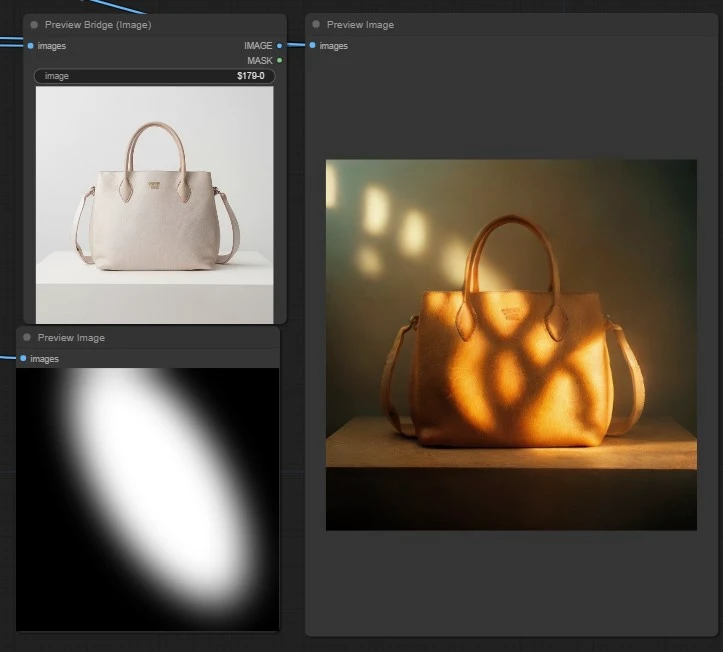Open the blurred white ellipse mask image
The width and height of the screenshot is (723, 652).
(148, 499)
